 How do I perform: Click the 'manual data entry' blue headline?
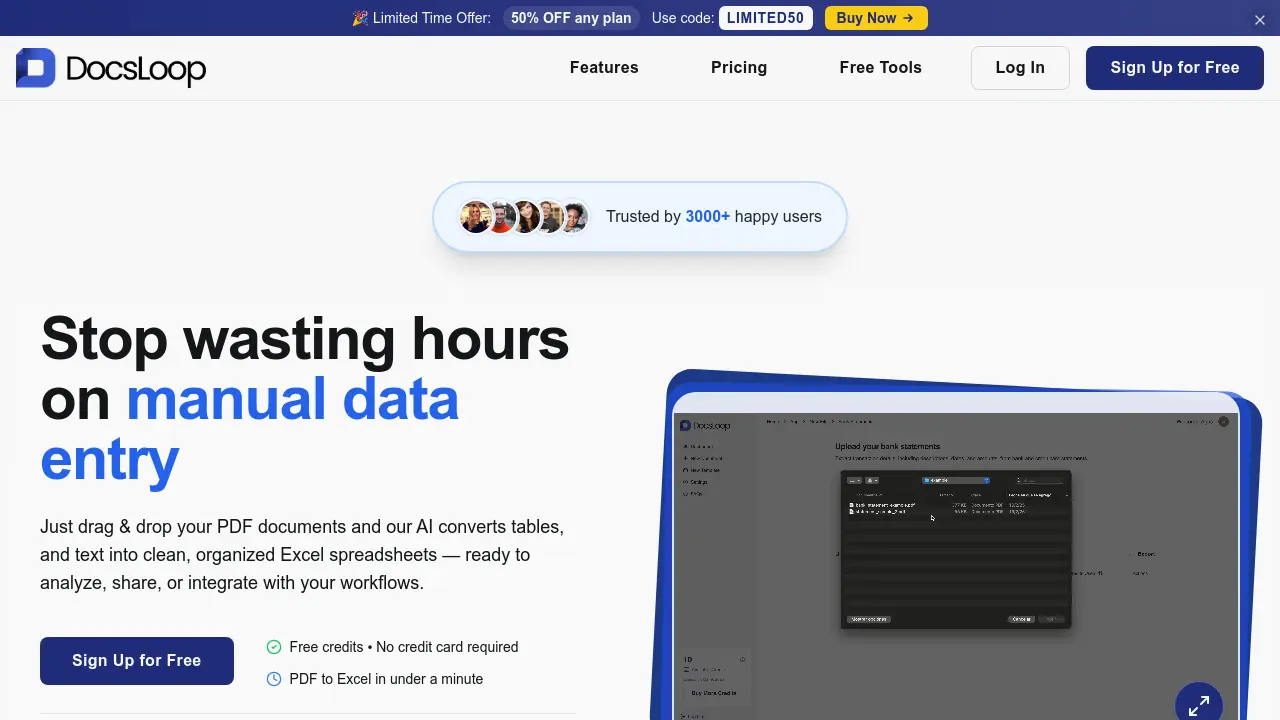pos(250,429)
